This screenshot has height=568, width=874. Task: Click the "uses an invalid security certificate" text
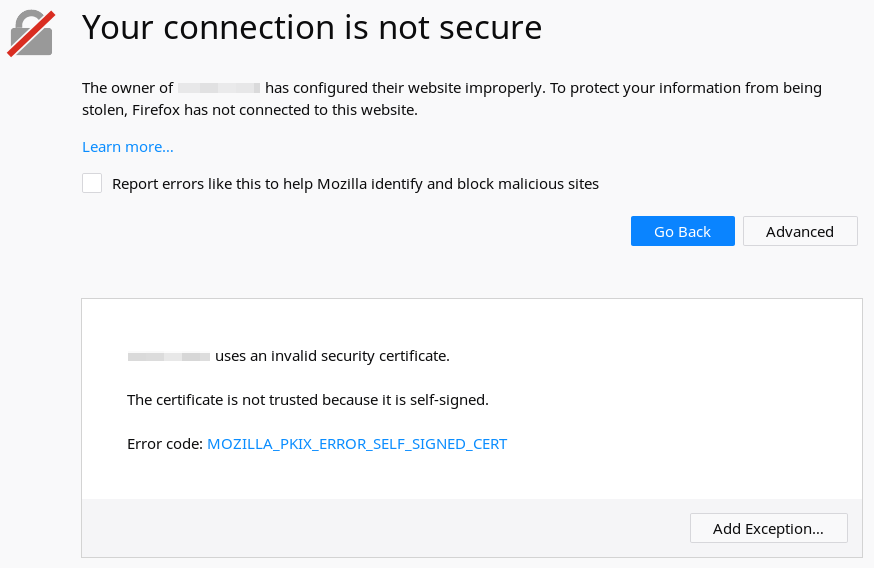tap(332, 356)
